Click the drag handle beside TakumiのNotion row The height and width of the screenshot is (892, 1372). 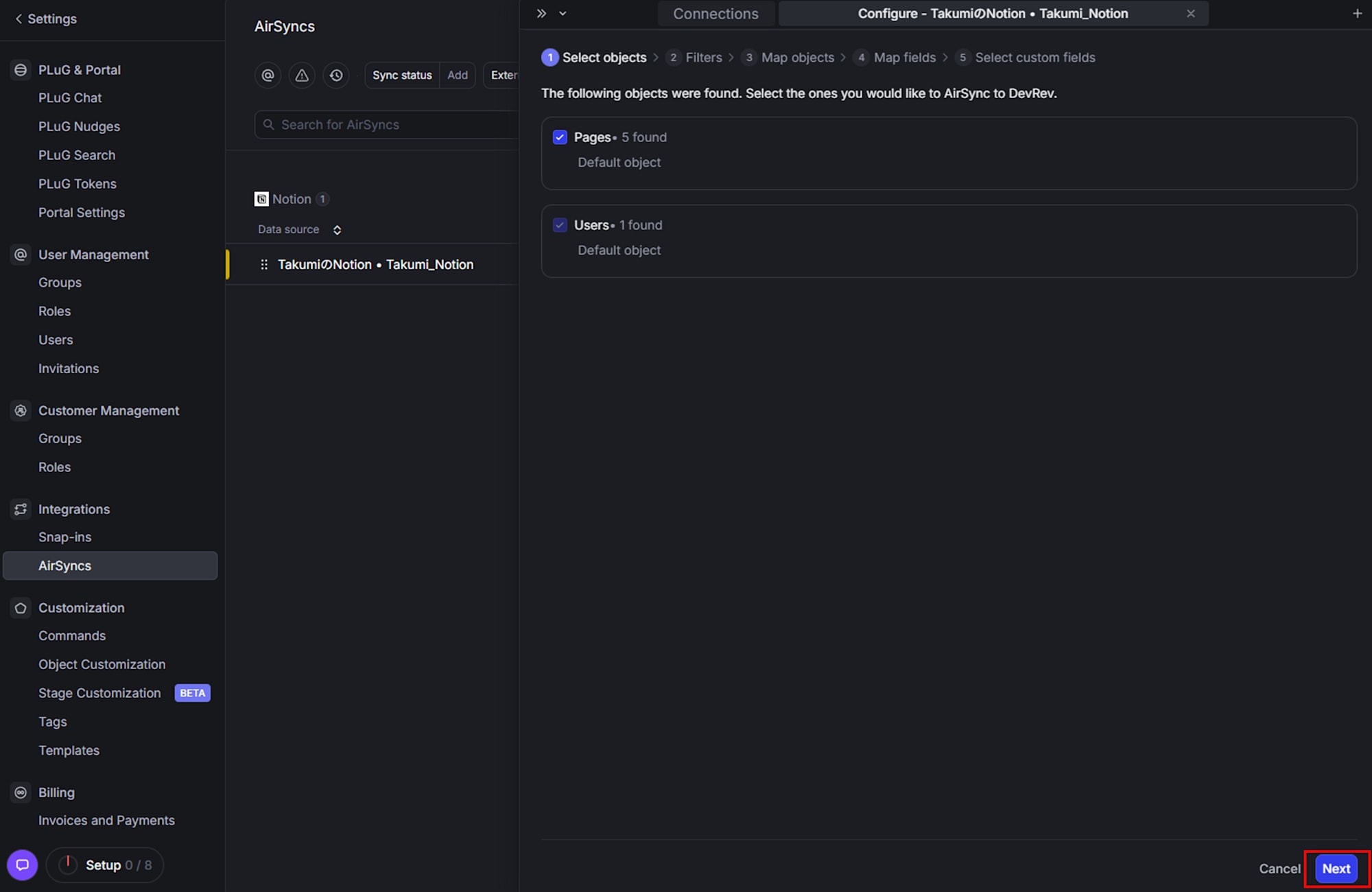coord(264,264)
